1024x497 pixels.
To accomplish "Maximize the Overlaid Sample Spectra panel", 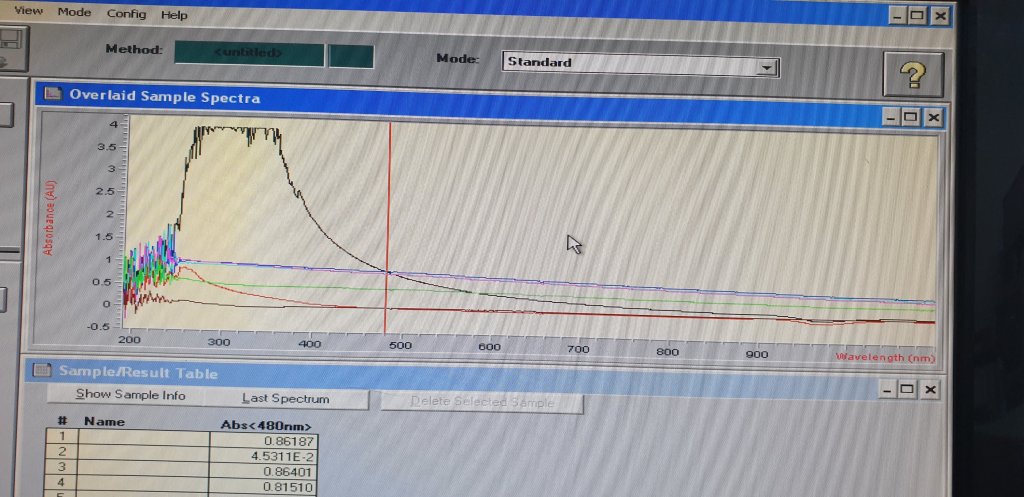I will pyautogui.click(x=910, y=117).
